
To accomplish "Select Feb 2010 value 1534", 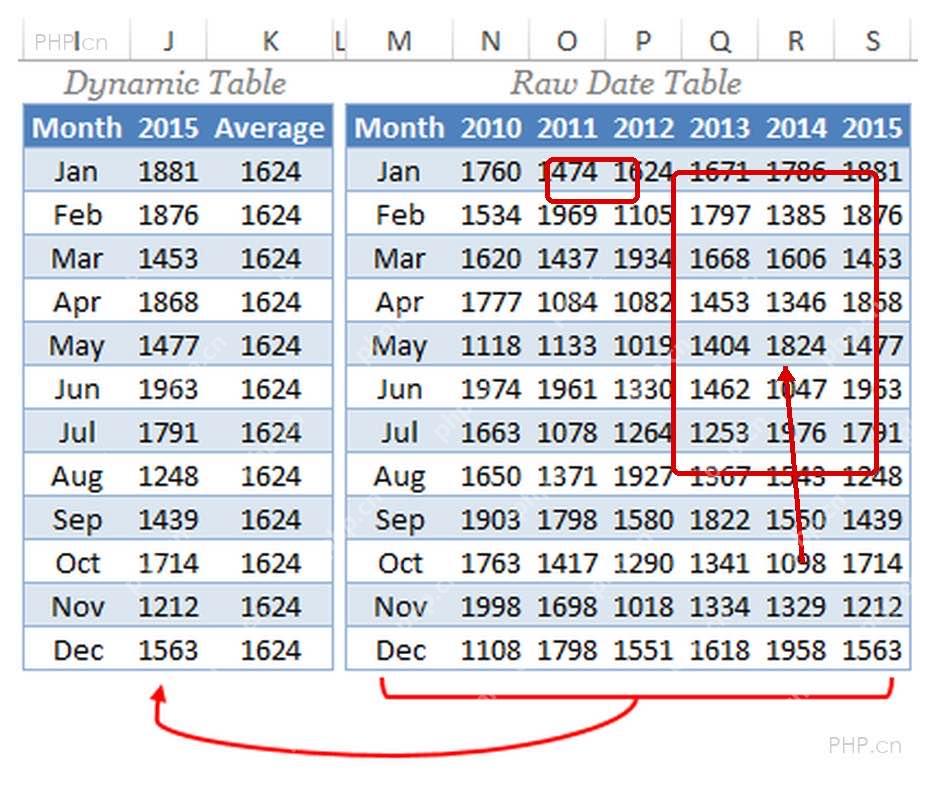I will click(x=491, y=215).
